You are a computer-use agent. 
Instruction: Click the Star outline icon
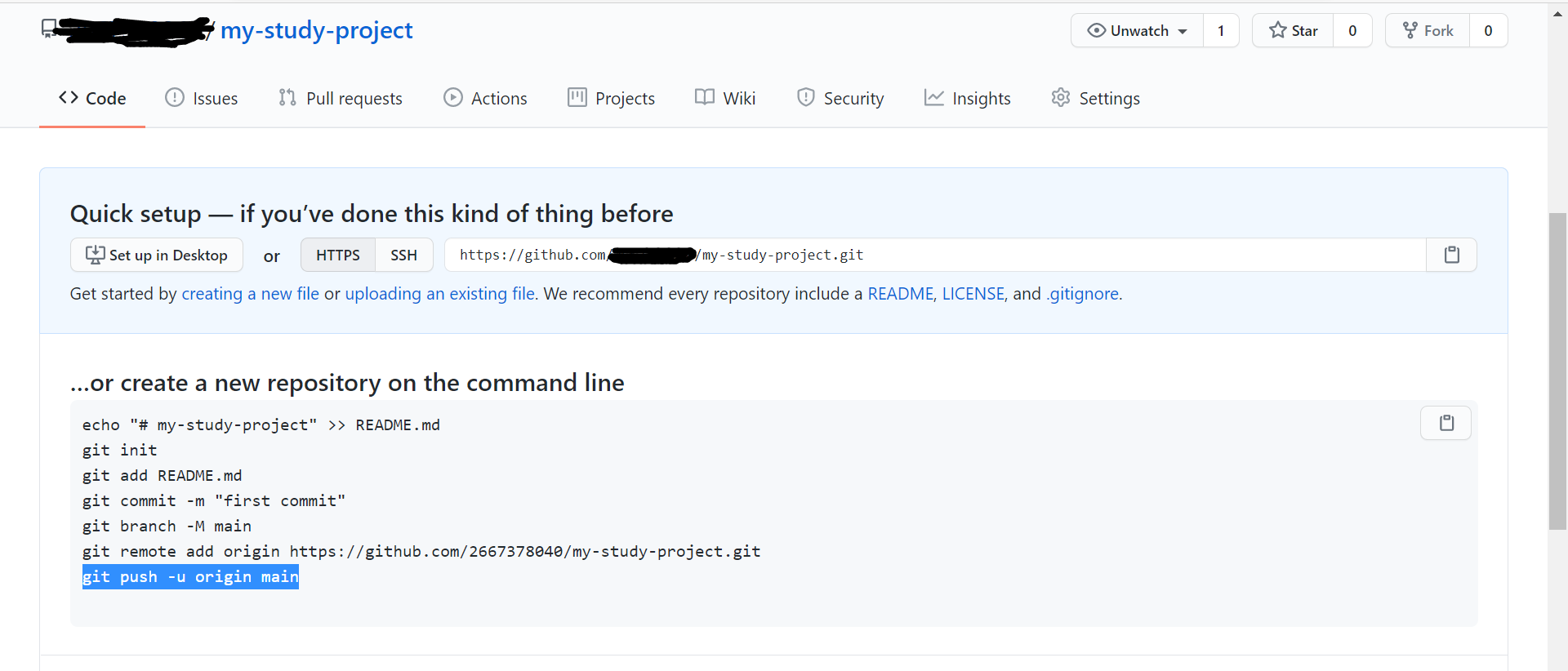click(1278, 30)
